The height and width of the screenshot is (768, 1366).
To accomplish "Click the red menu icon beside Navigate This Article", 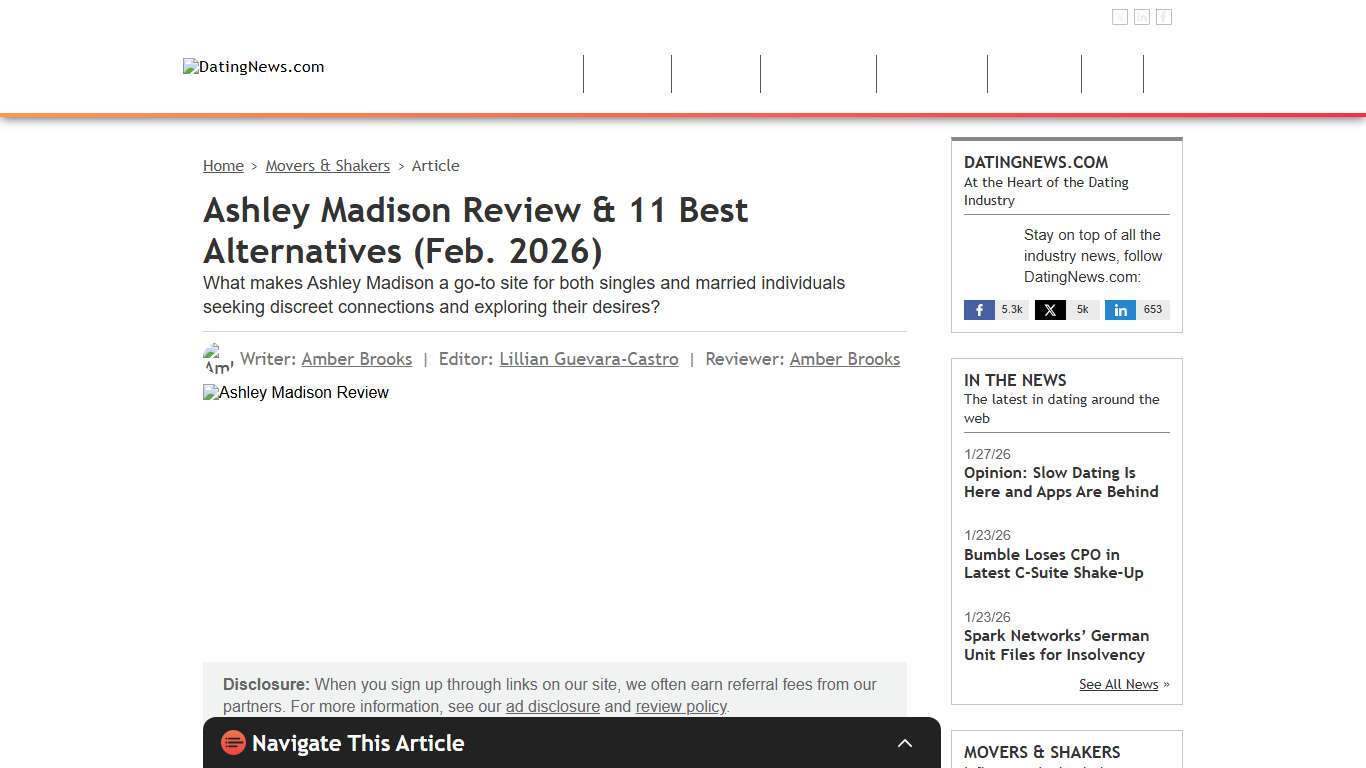I will pyautogui.click(x=233, y=743).
